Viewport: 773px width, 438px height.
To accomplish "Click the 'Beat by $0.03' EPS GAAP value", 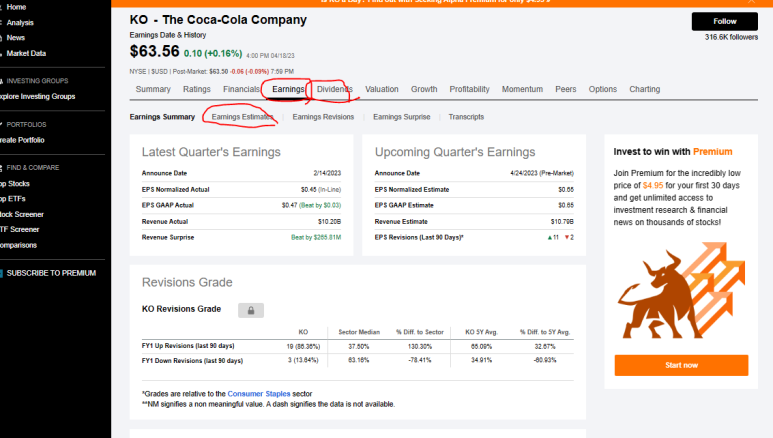I will 320,205.
